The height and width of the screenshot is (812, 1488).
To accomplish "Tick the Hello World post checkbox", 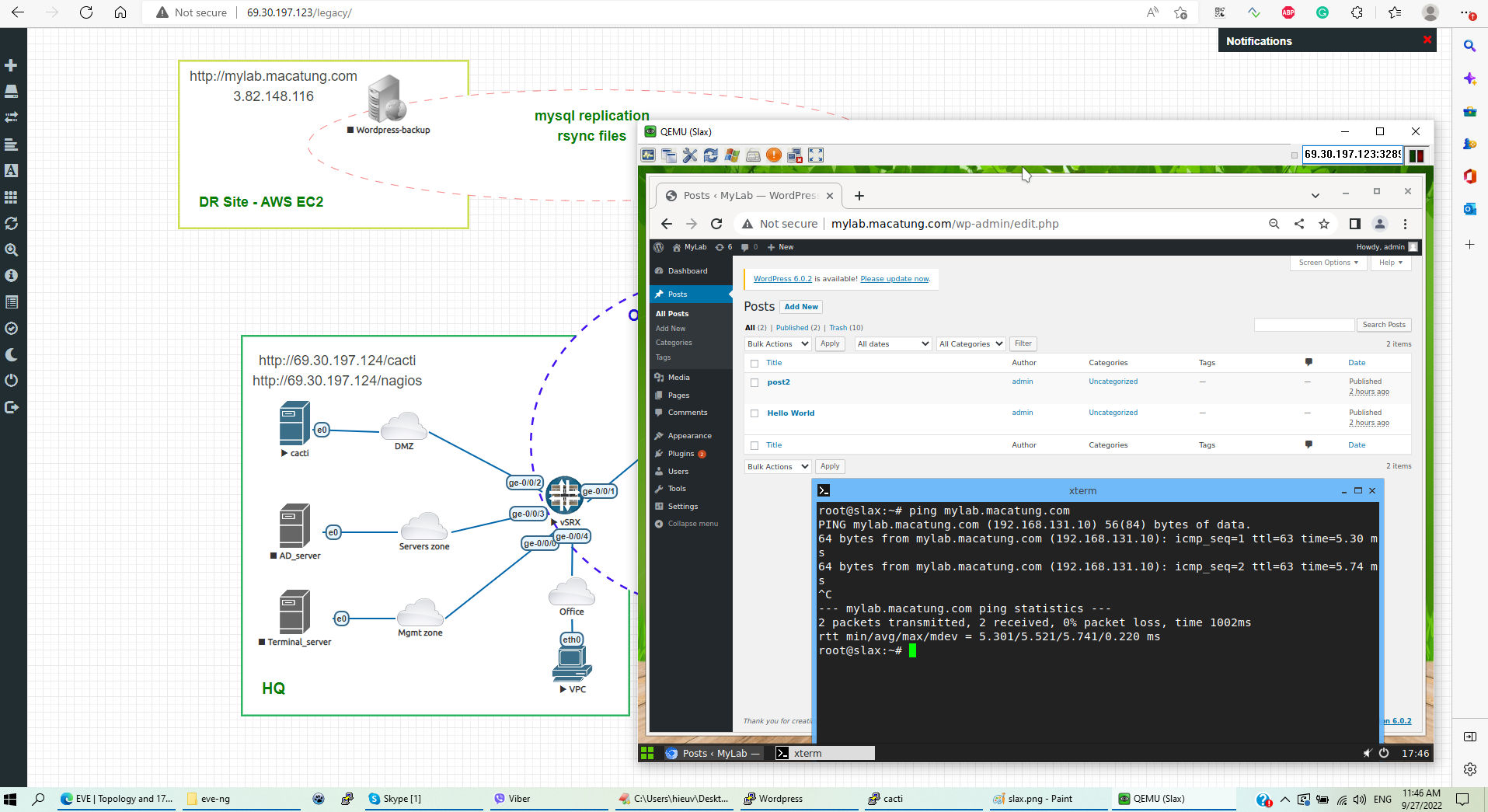I will click(x=754, y=413).
